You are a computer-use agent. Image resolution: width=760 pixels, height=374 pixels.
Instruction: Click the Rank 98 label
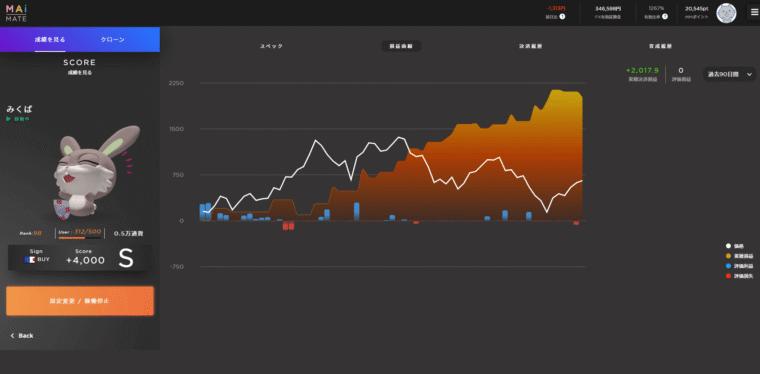pyautogui.click(x=31, y=233)
